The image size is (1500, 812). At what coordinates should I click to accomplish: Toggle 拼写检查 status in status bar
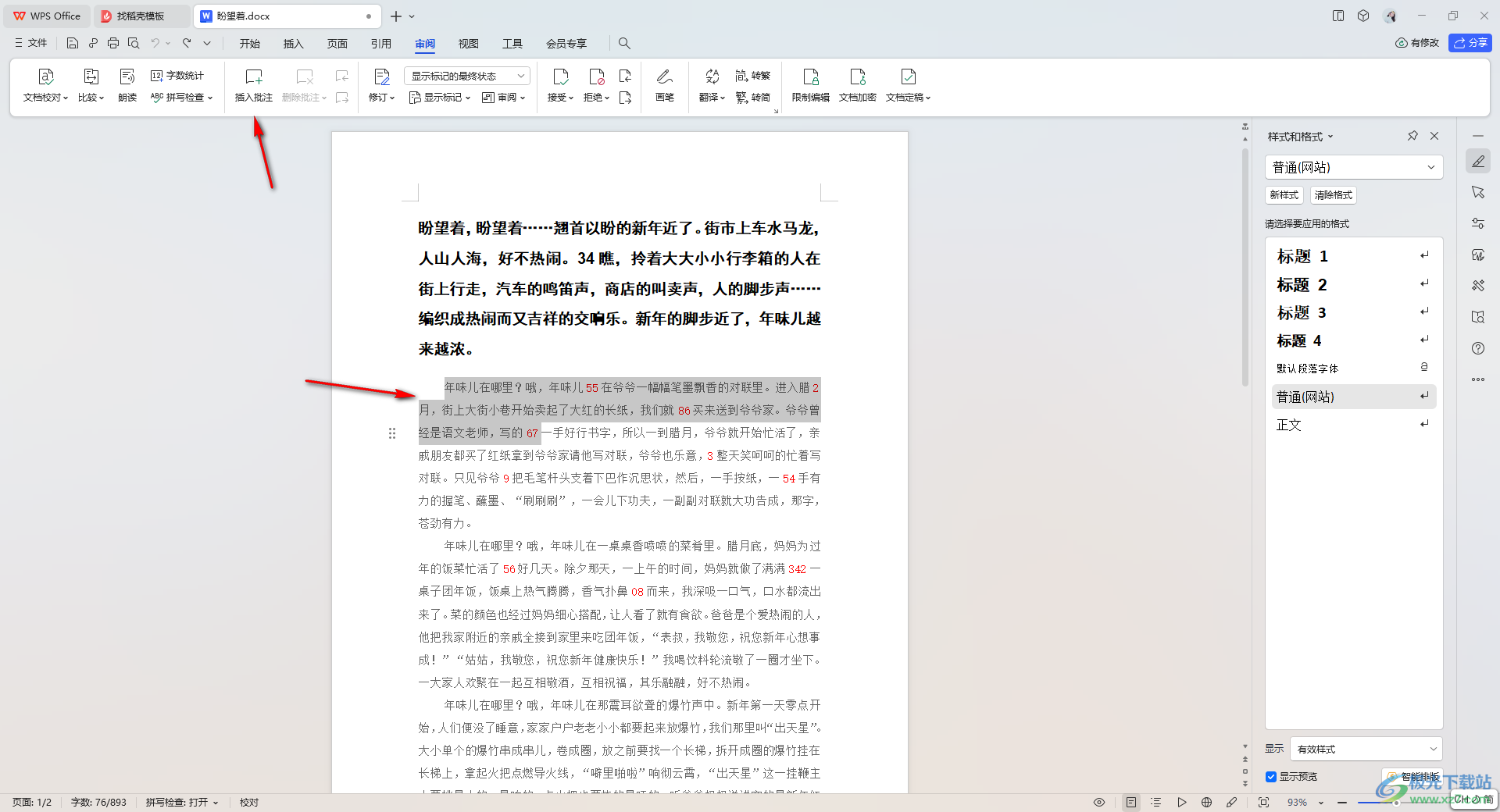[x=181, y=802]
